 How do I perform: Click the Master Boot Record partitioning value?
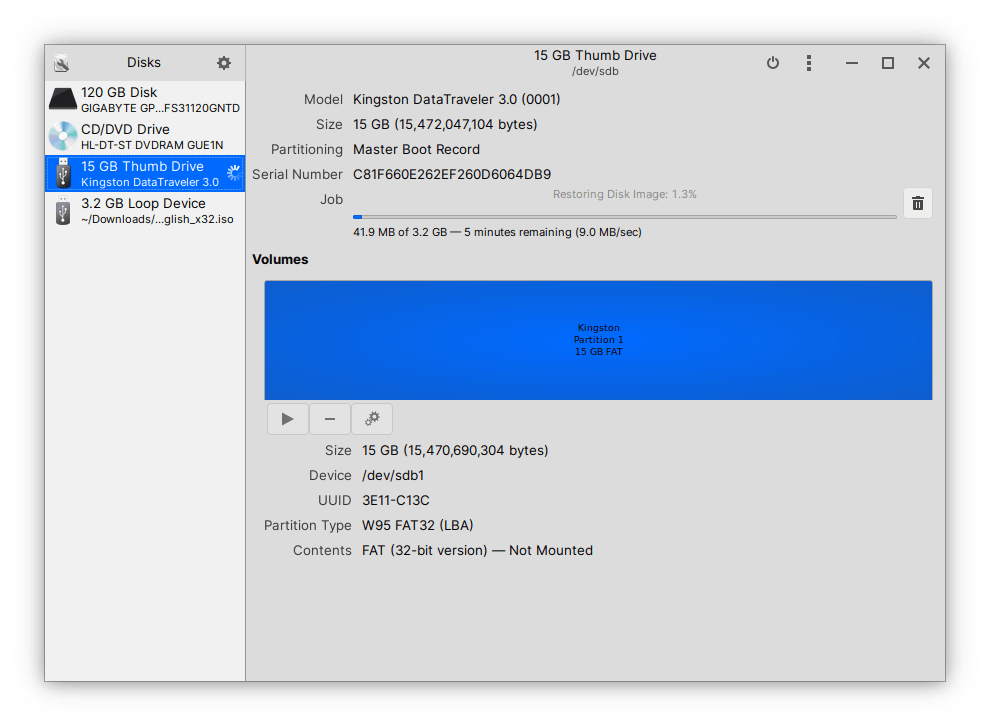pyautogui.click(x=416, y=150)
